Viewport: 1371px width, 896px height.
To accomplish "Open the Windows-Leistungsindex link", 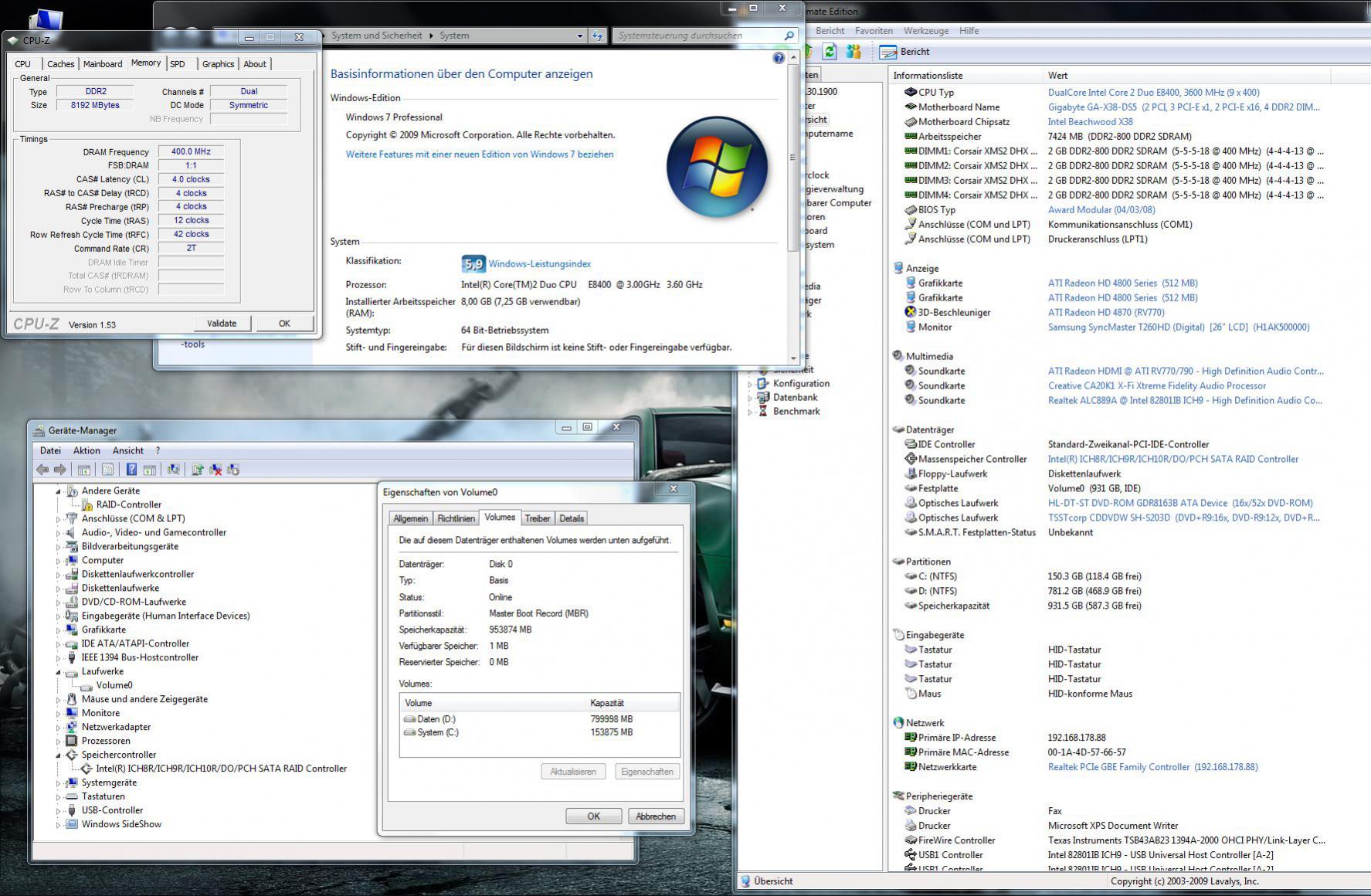I will (540, 264).
